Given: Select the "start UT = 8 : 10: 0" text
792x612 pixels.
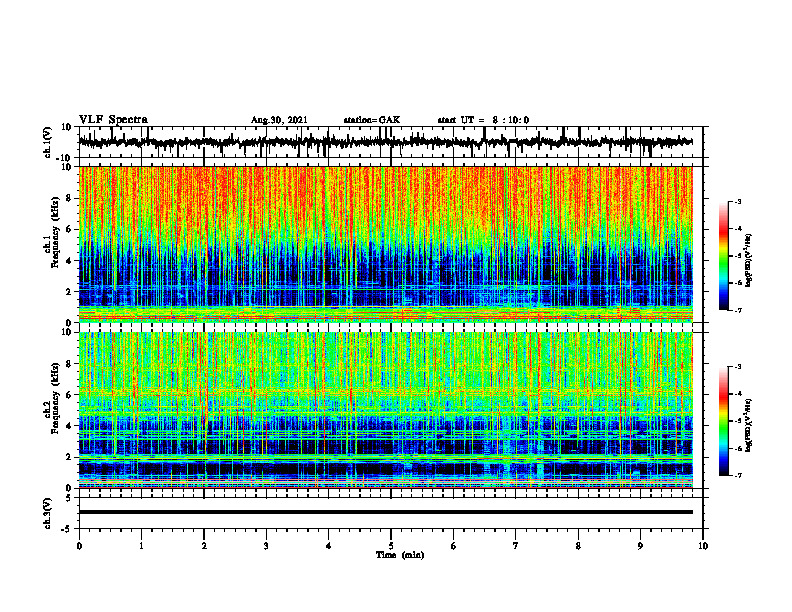Looking at the screenshot, I should (483, 120).
